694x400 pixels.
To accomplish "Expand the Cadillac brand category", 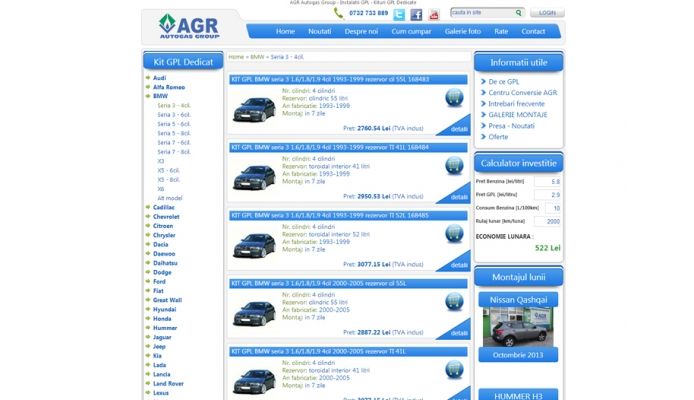I will click(x=164, y=208).
